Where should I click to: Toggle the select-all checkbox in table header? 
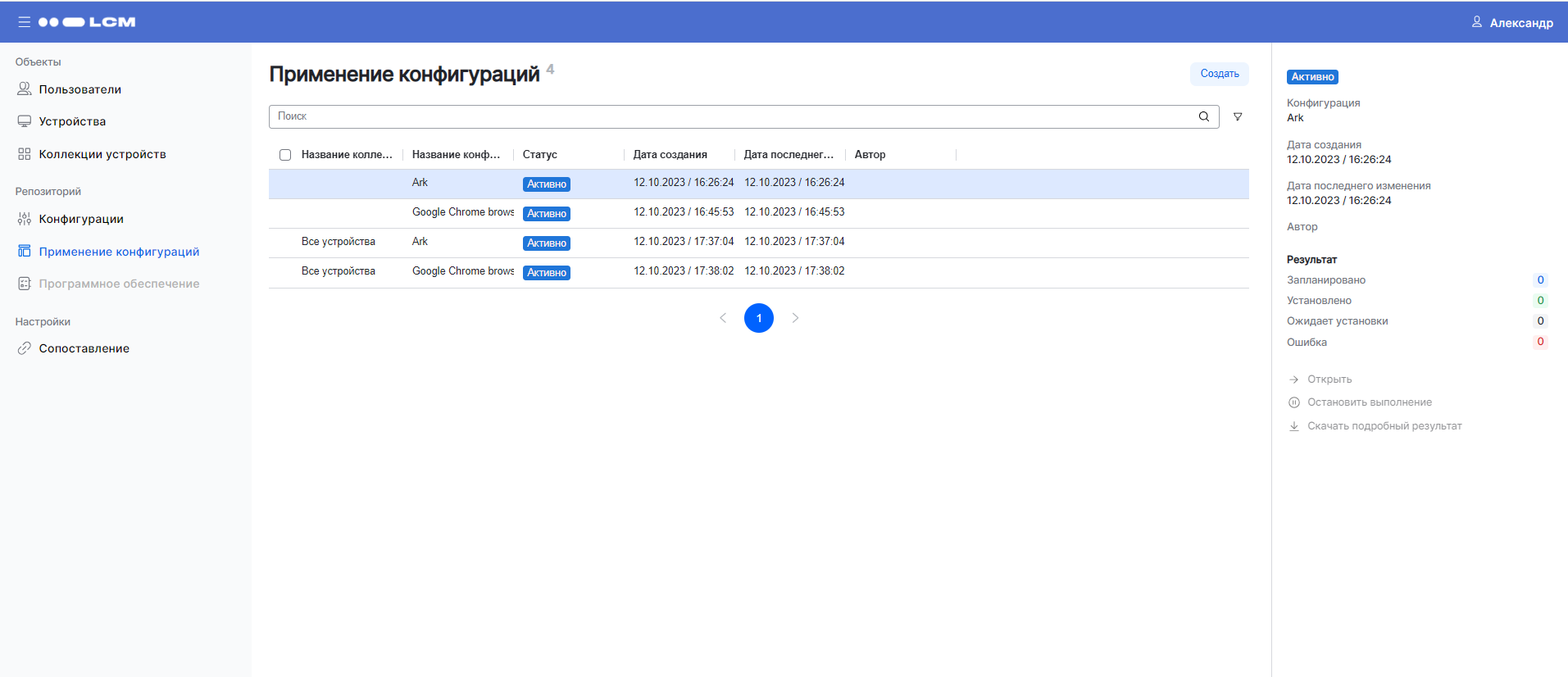(x=285, y=155)
